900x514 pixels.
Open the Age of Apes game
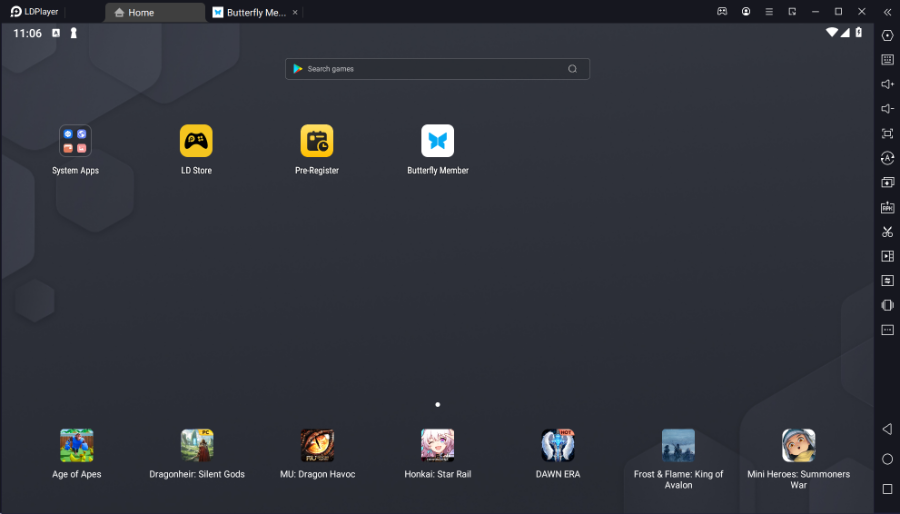tap(76, 445)
